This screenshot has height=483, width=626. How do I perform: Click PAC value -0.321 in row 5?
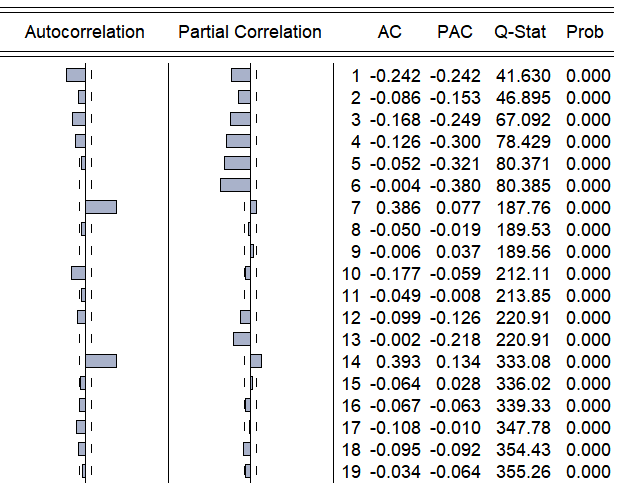tap(455, 164)
